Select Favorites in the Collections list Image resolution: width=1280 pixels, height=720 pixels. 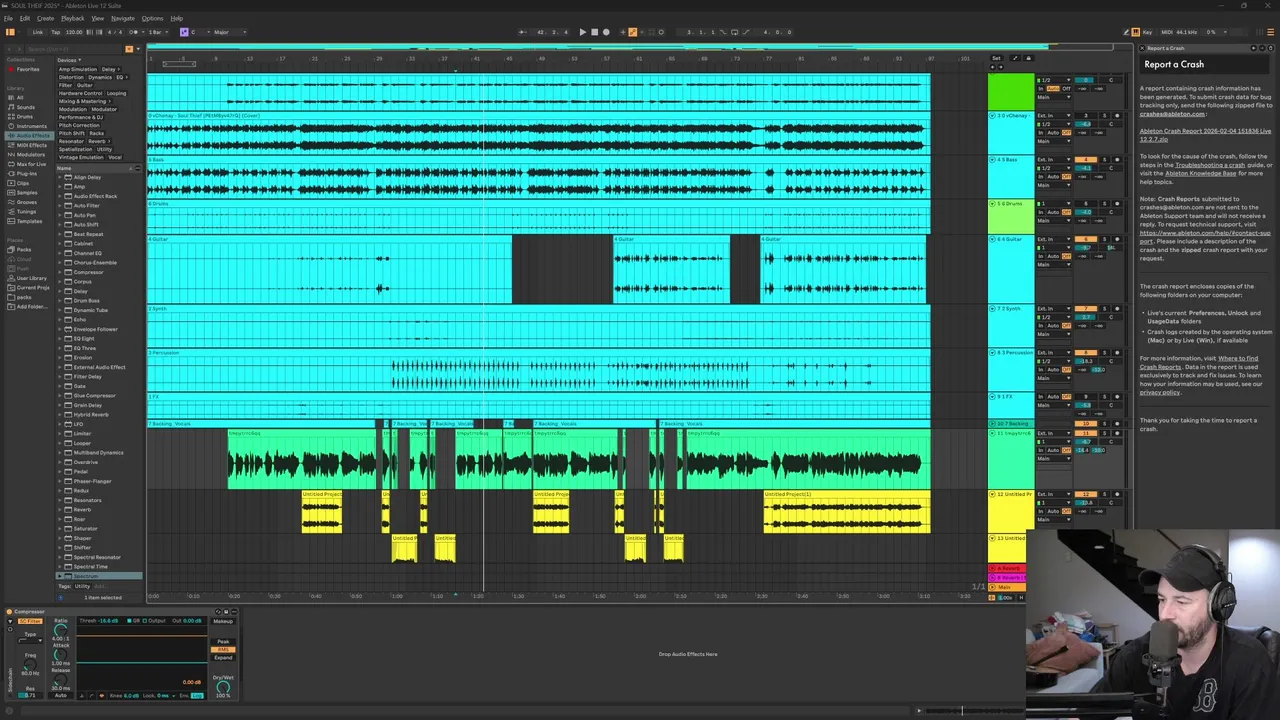tap(27, 69)
